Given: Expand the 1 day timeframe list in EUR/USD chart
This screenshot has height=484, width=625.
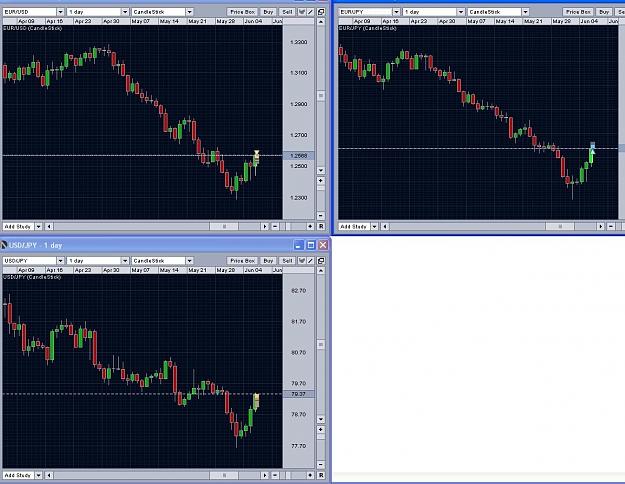Looking at the screenshot, I should (125, 12).
